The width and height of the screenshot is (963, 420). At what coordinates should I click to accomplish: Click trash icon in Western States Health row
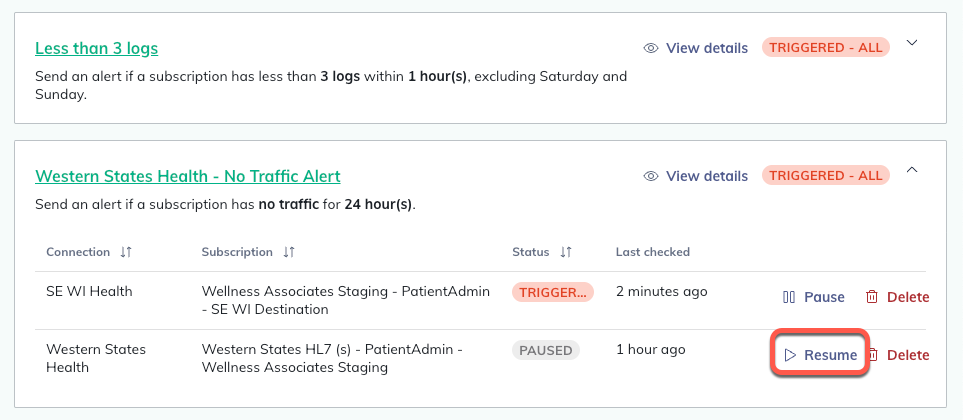coord(872,355)
